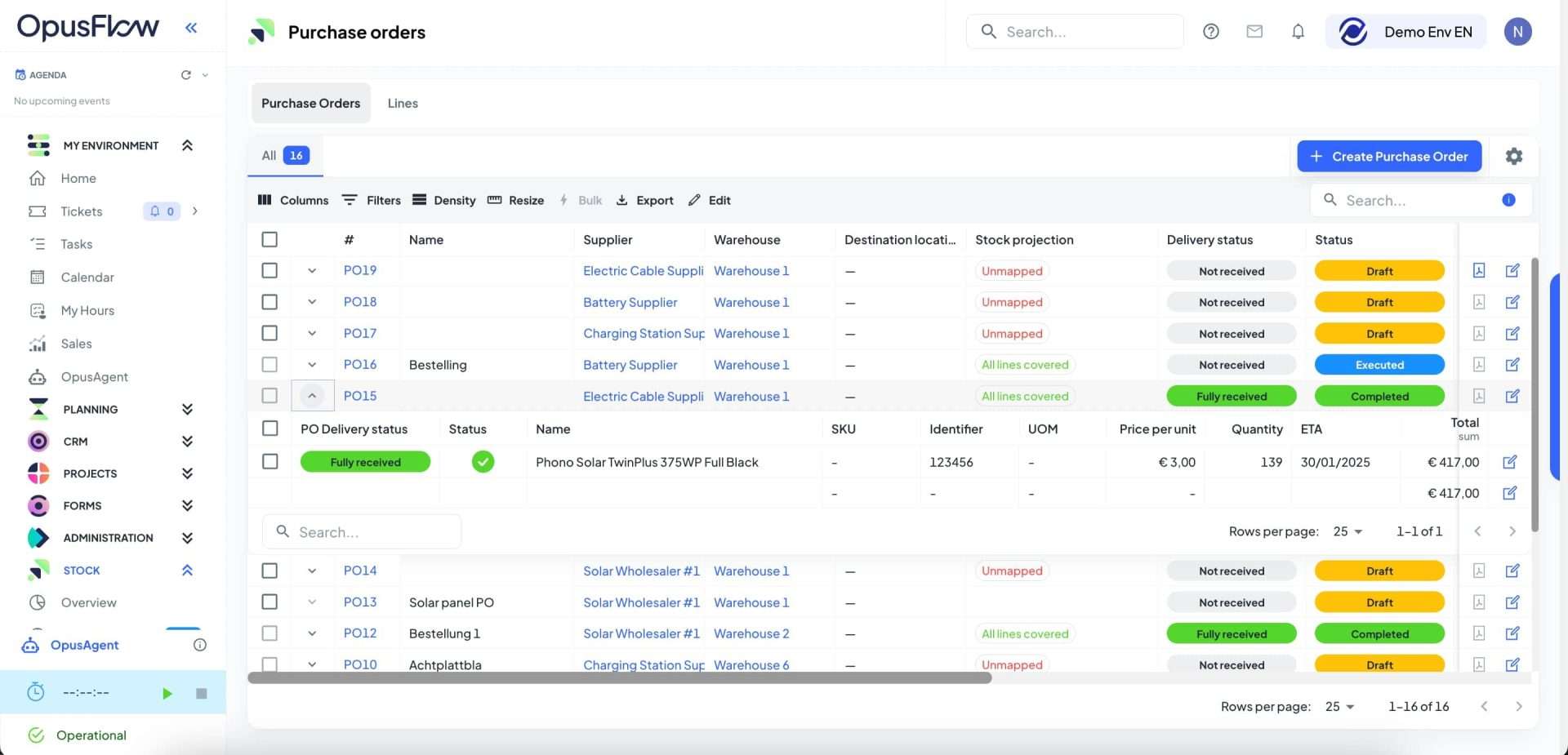Select all purchase orders checkbox
Viewport: 1568px width, 755px height.
pos(269,239)
